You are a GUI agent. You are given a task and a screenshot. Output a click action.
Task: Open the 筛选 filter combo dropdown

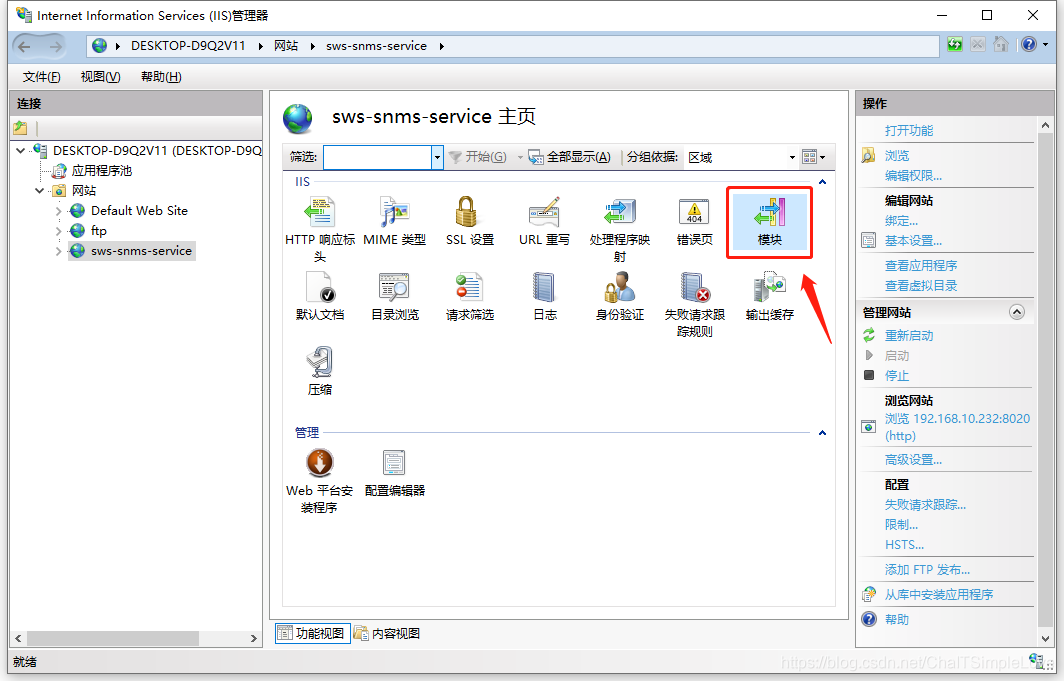437,157
